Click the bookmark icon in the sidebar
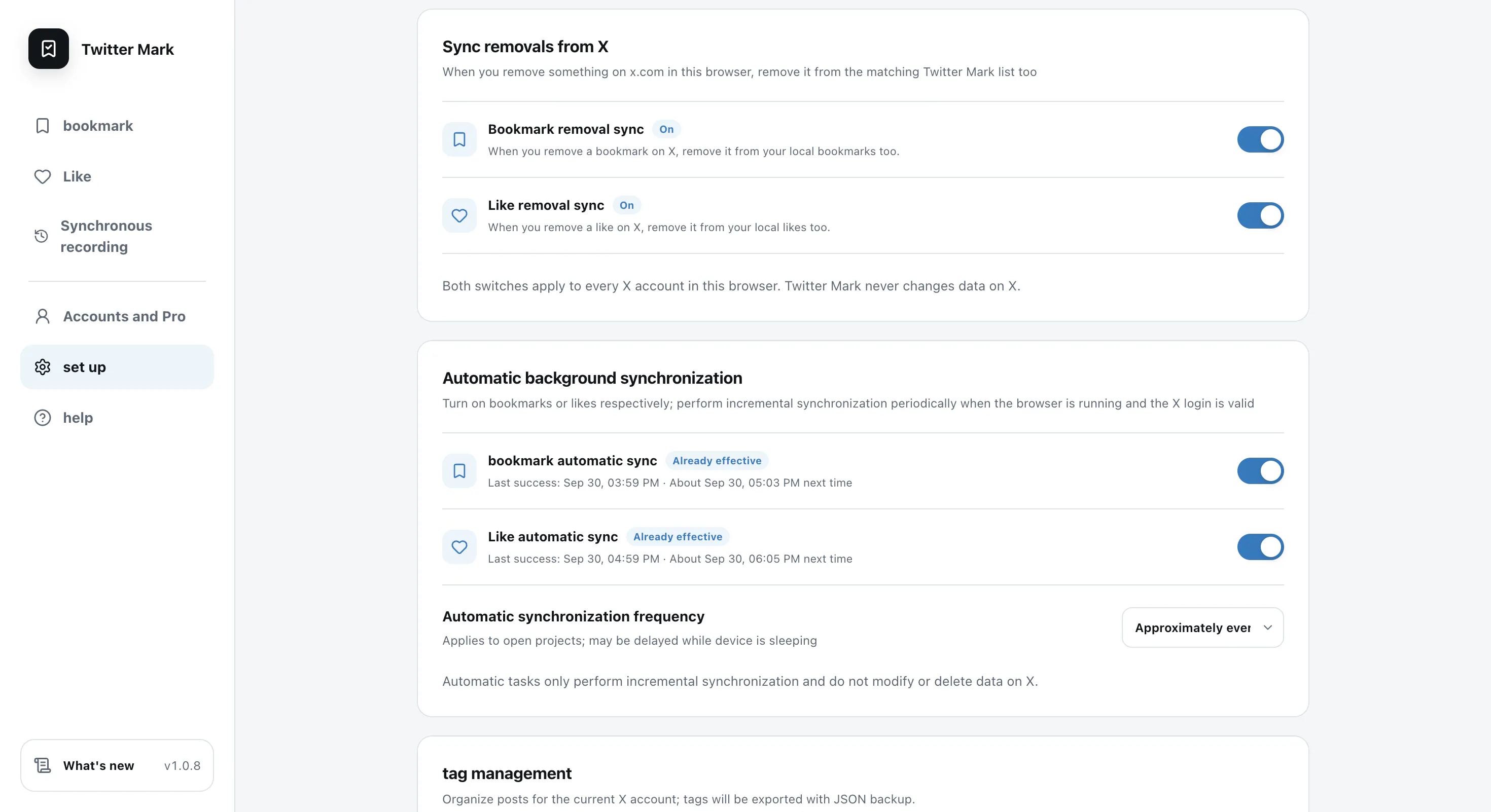Viewport: 1491px width, 812px height. click(42, 126)
